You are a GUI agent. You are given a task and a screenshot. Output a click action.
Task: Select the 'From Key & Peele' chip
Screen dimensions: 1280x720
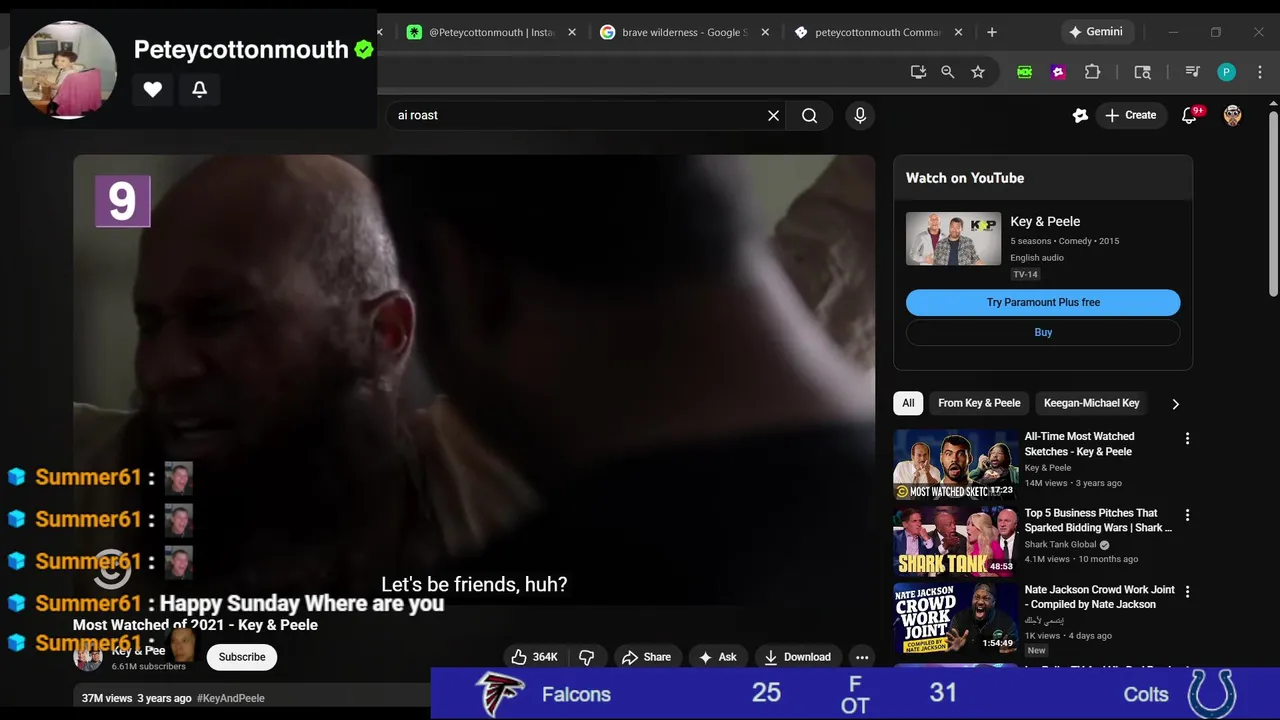pos(979,403)
